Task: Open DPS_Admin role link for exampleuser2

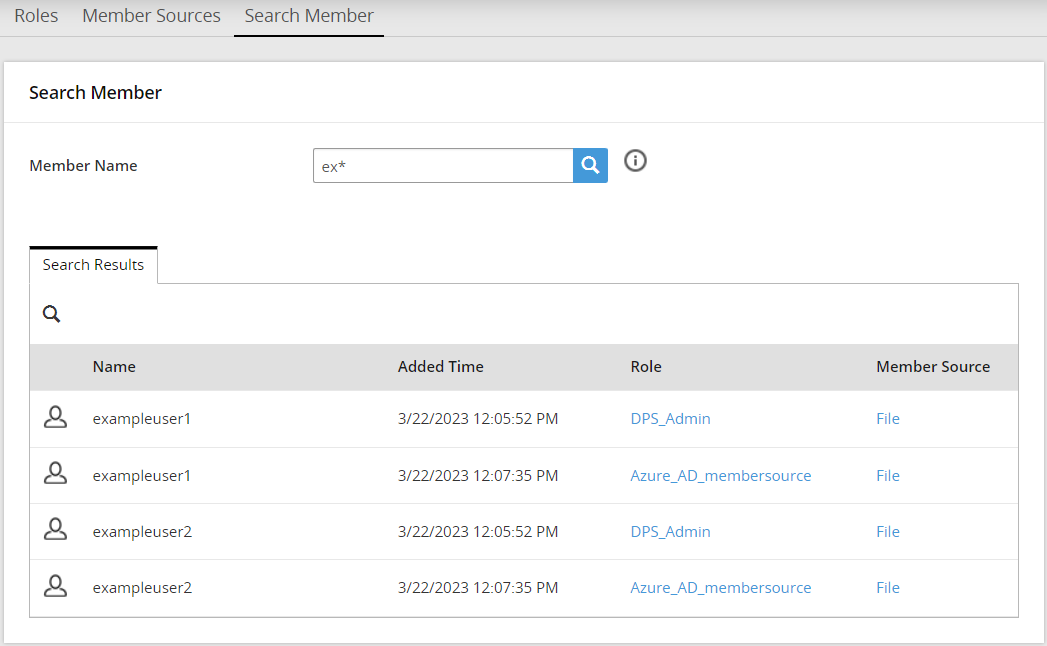Action: tap(670, 532)
